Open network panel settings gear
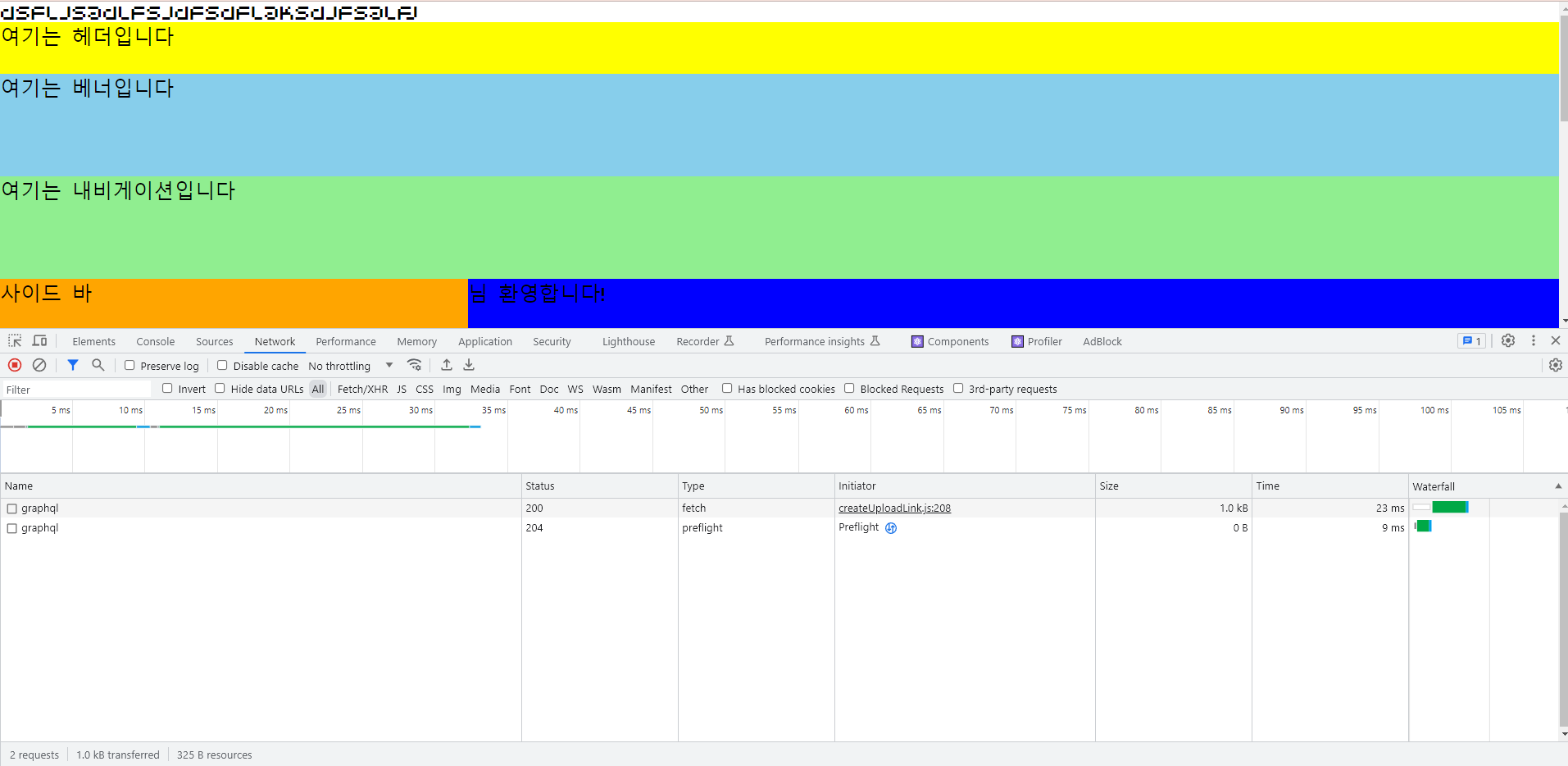This screenshot has height=766, width=1568. tap(1556, 365)
